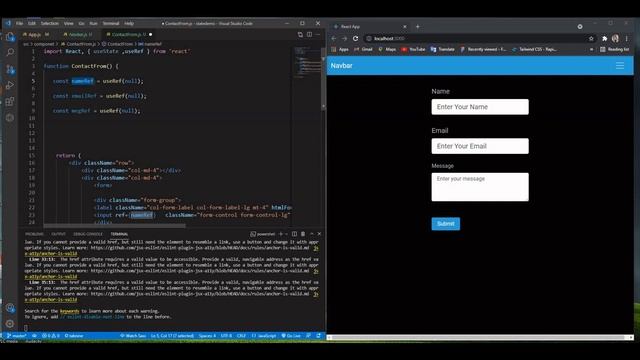The image size is (640, 360).
Task: Click the Enter Your Name field
Action: point(480,107)
